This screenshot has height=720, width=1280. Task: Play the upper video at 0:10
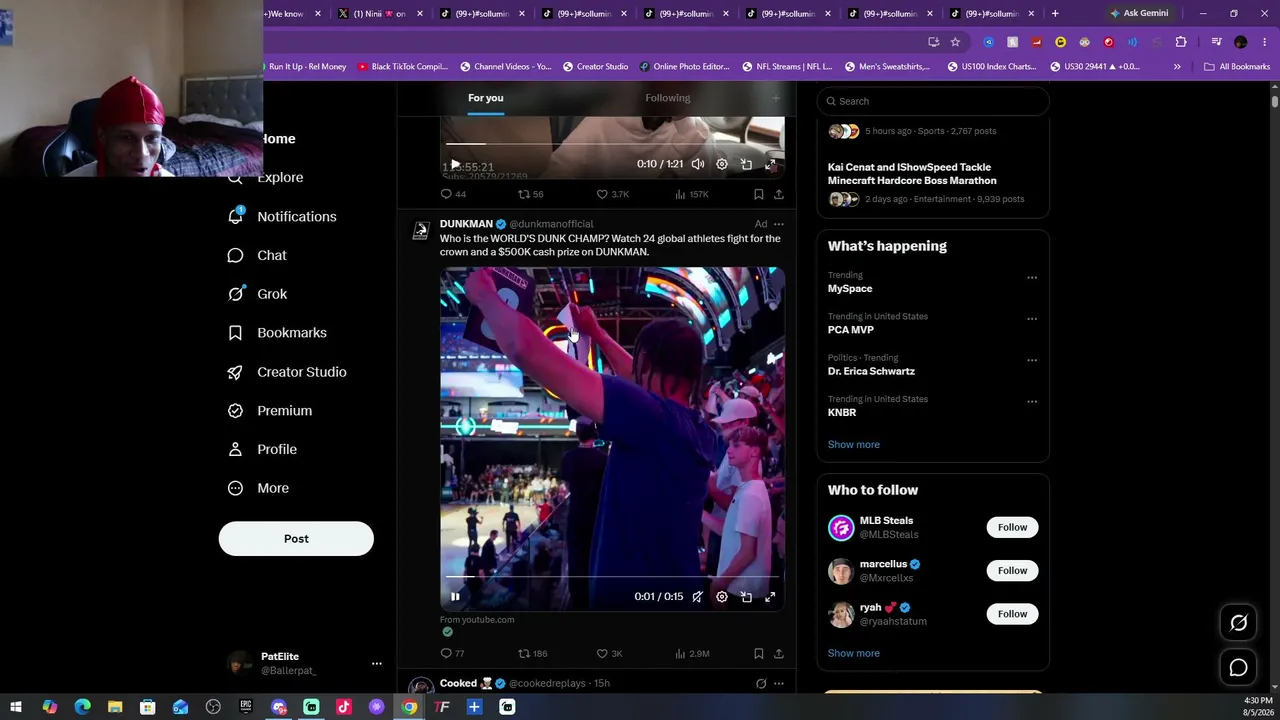455,164
